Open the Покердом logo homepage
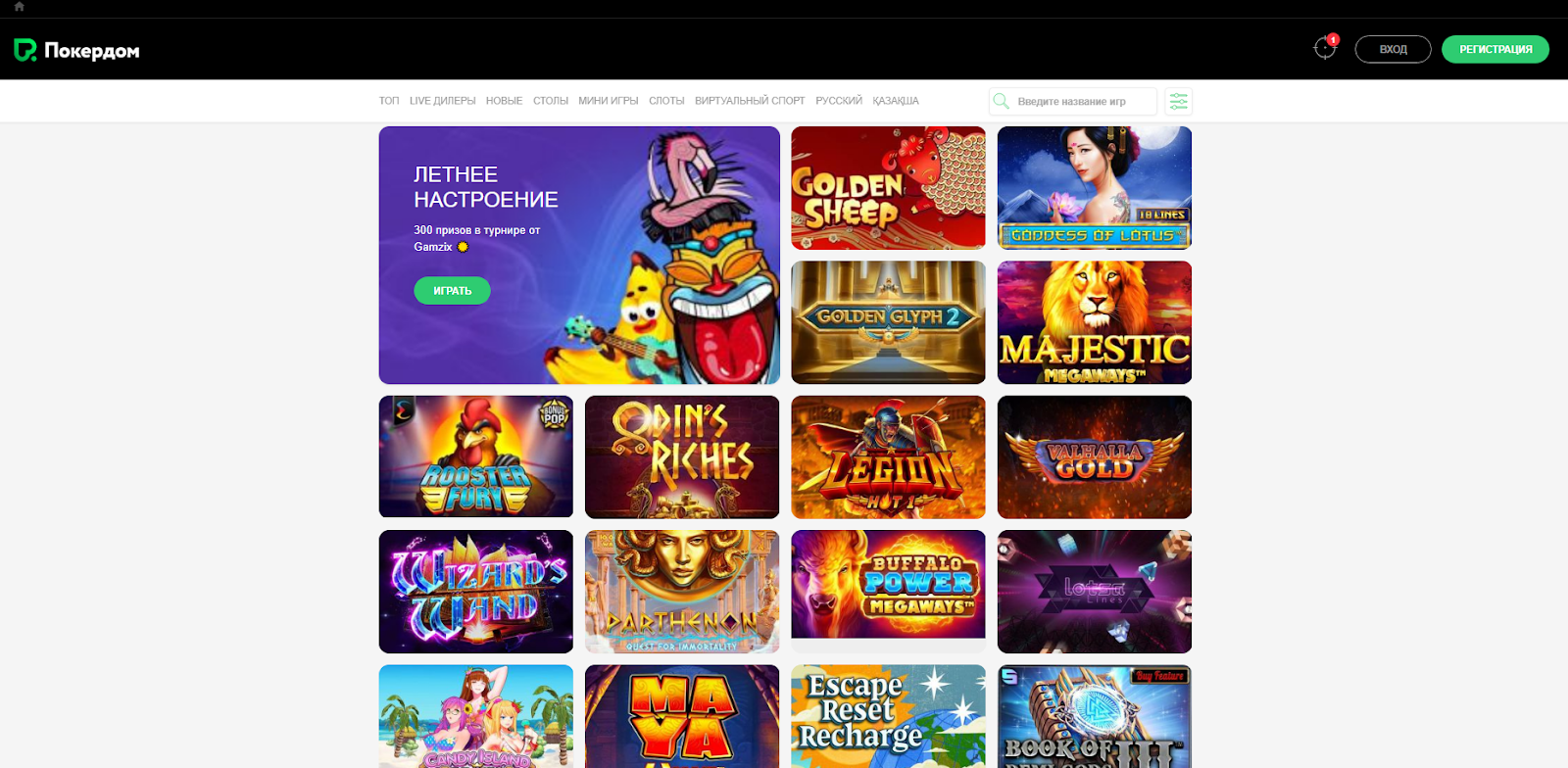Screen dimensions: 1568x768 76,50
